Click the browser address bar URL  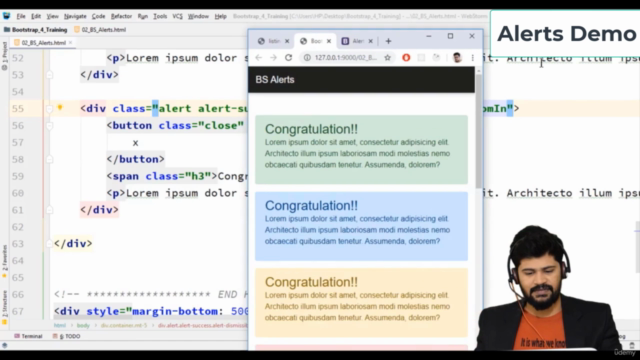click(x=345, y=58)
